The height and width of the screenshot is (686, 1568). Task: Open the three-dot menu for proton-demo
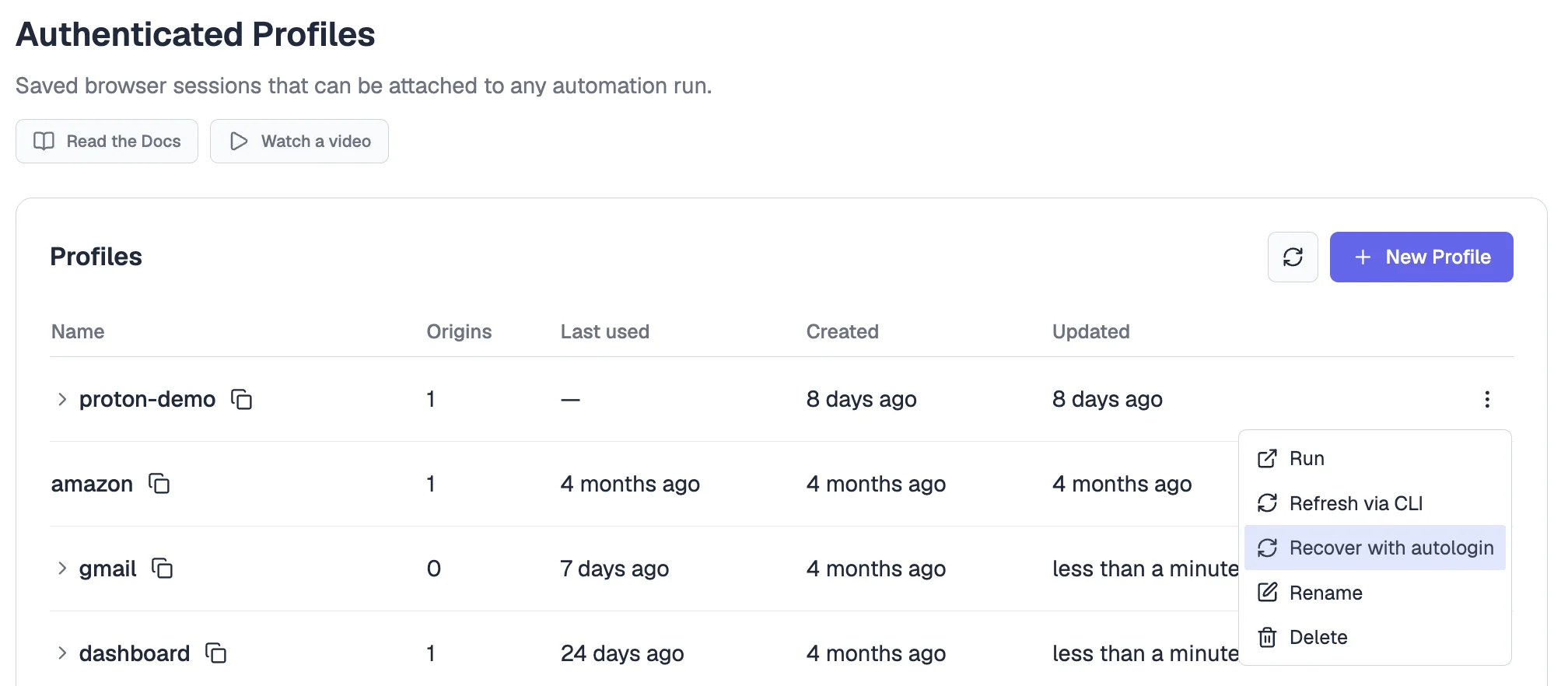1487,399
